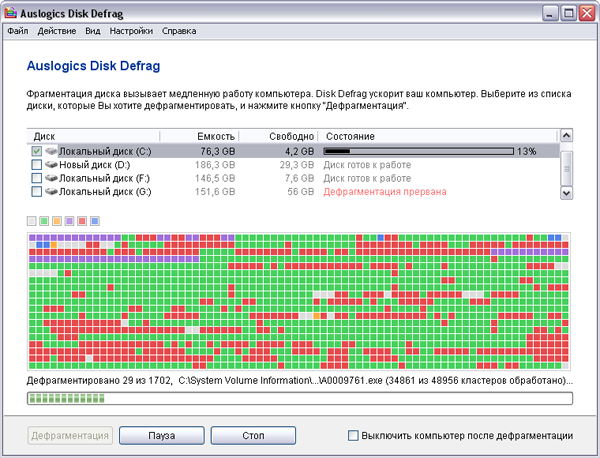Open the Вид menu
The height and width of the screenshot is (458, 600).
(93, 31)
